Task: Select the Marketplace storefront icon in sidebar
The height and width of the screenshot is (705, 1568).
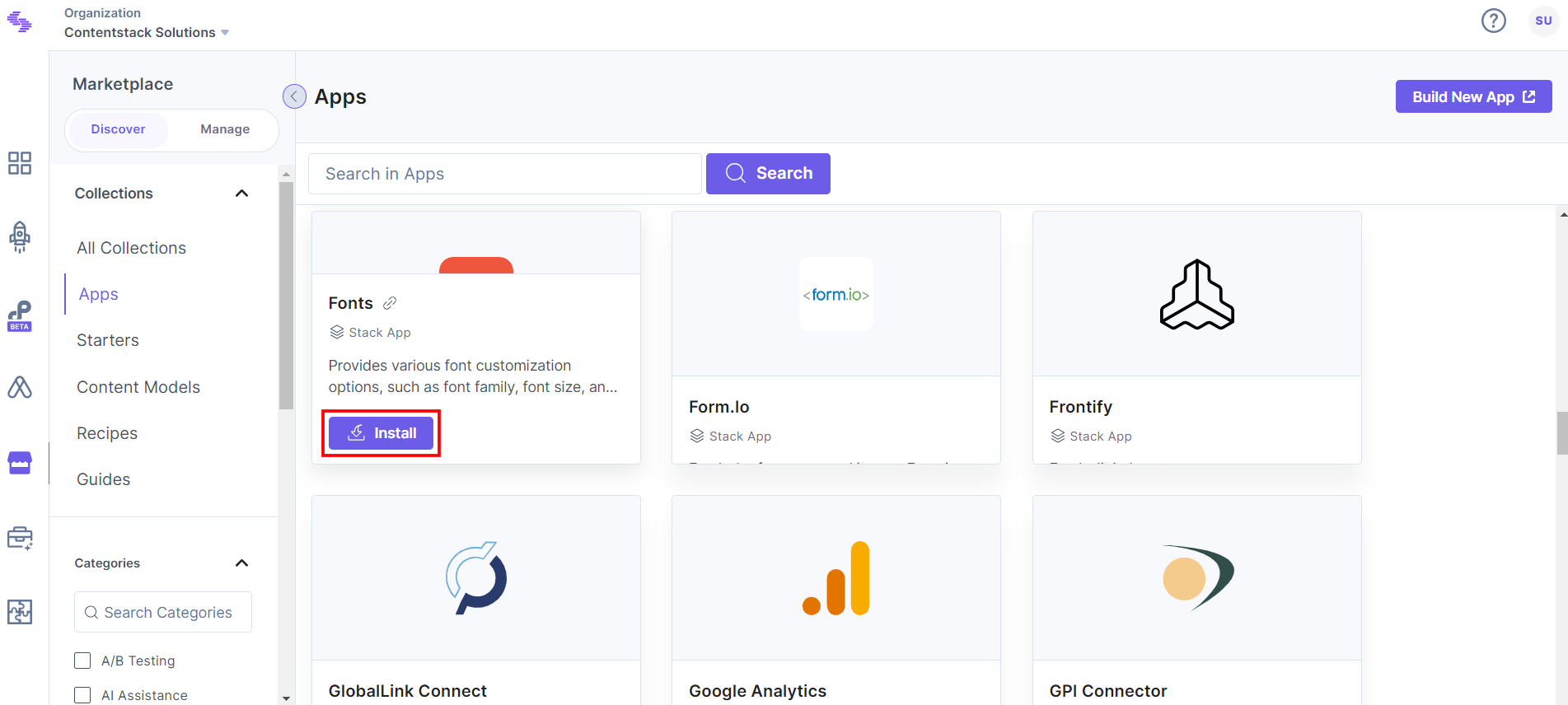Action: 20,463
